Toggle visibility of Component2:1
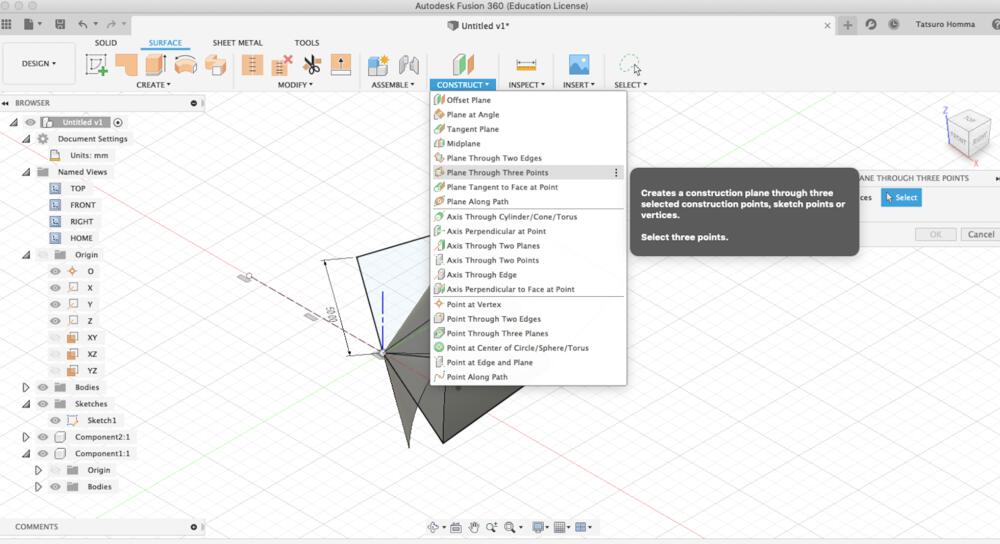 point(43,437)
